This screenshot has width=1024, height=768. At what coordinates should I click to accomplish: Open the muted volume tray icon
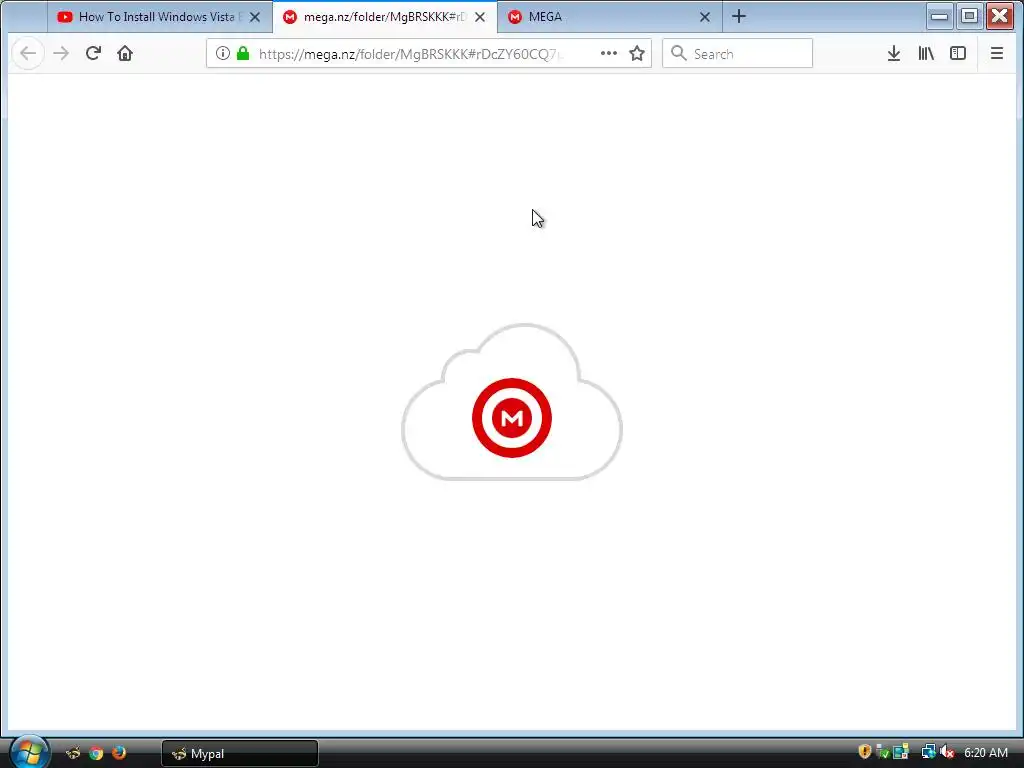coord(947,752)
